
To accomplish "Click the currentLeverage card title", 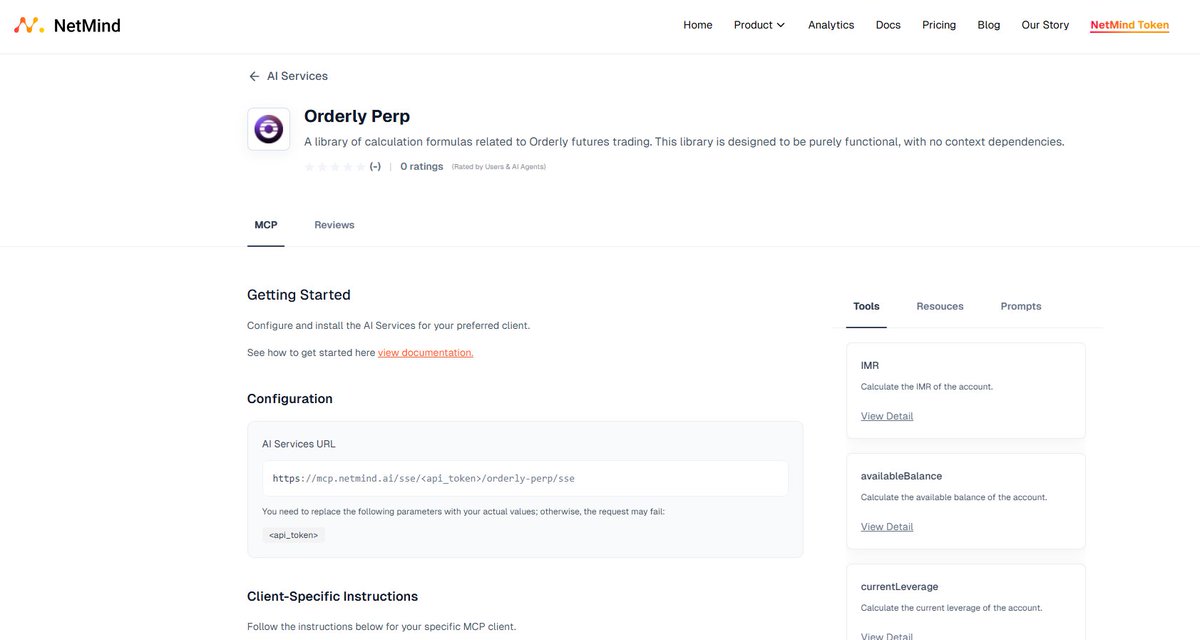I will pos(899,587).
